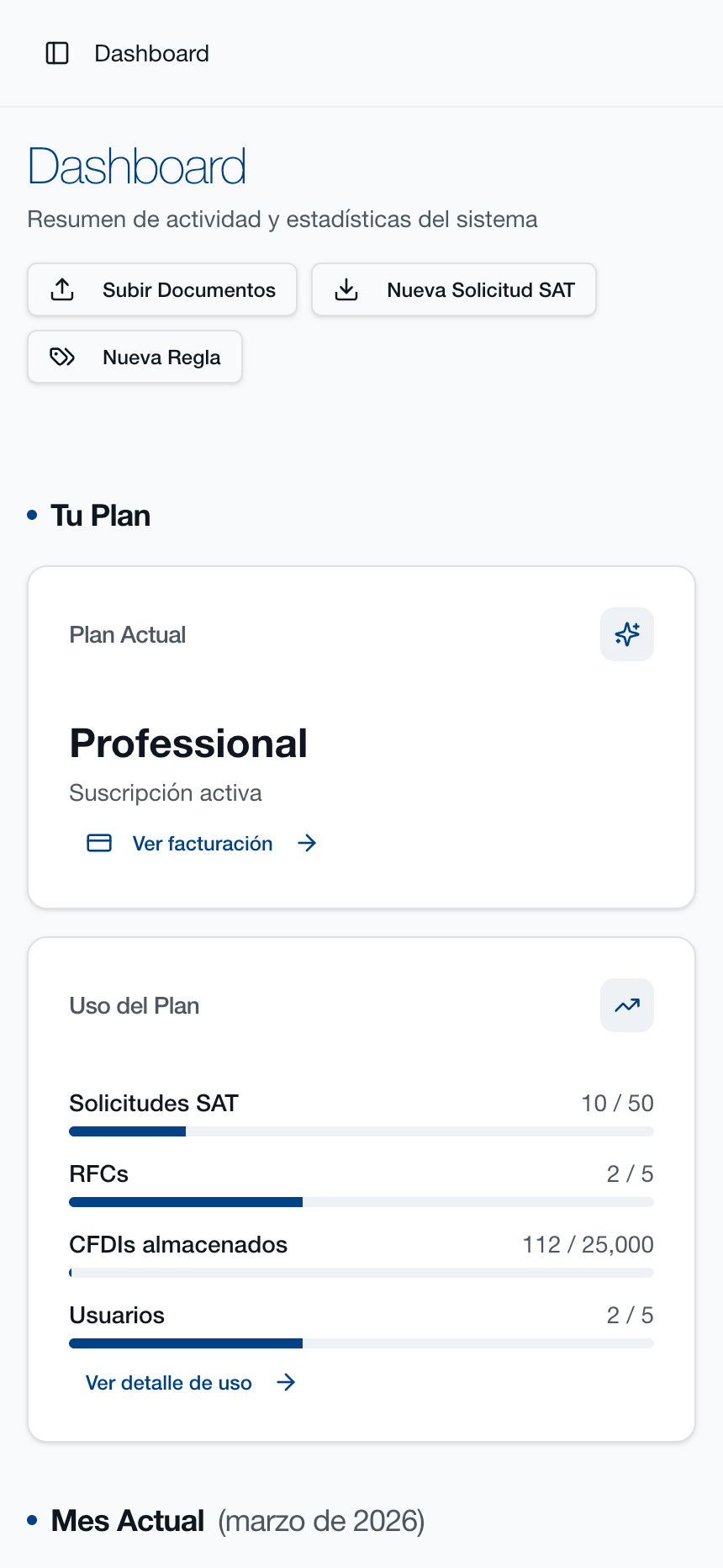Click the credit card icon beside Ver facturación
The height and width of the screenshot is (1568, 723).
[99, 843]
